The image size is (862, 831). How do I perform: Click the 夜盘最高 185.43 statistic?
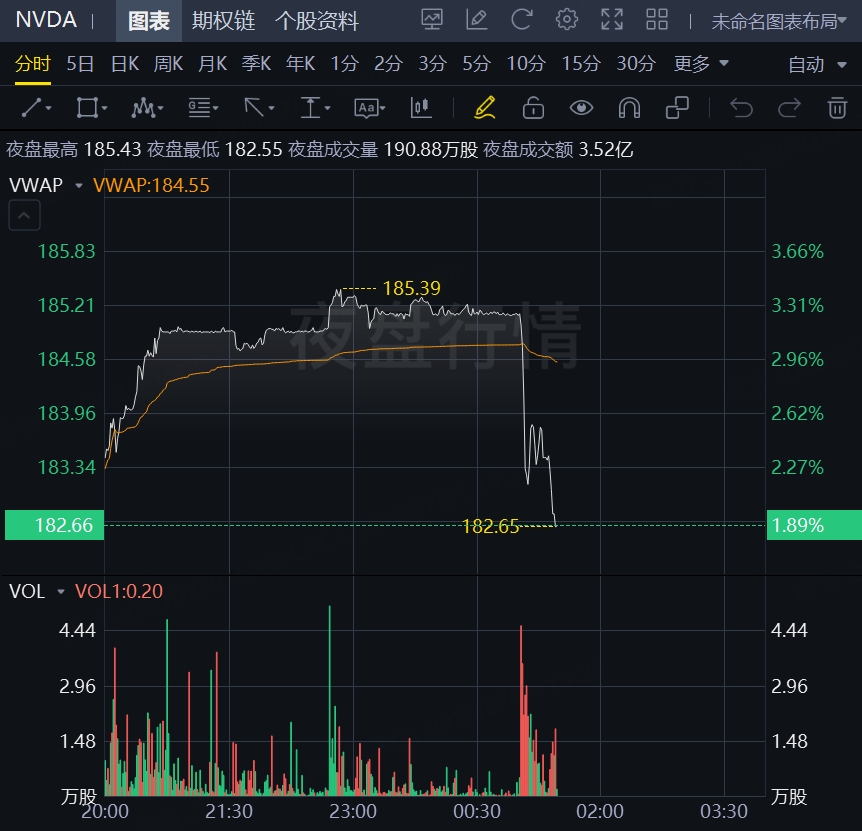pyautogui.click(x=74, y=149)
